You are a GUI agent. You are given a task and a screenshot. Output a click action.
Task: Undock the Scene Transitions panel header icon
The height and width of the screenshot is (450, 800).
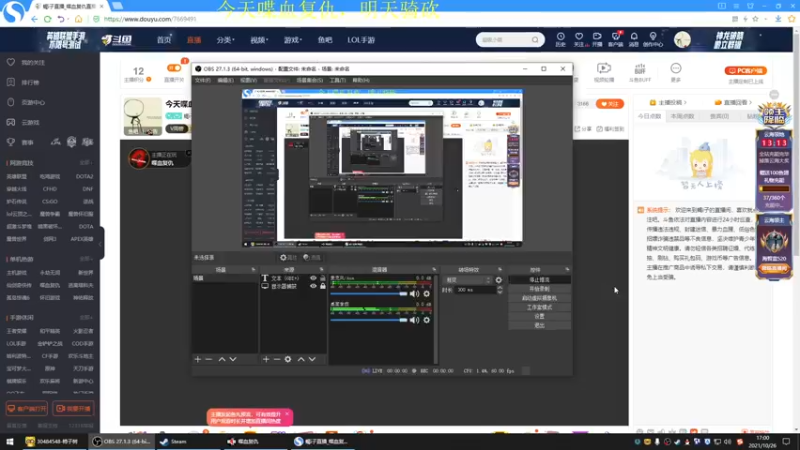tap(500, 269)
